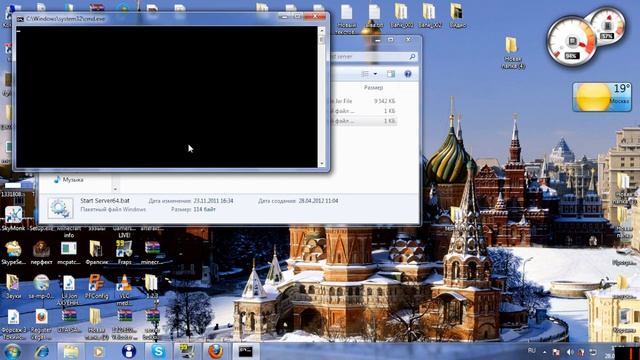Launch the Fraps desktop shortcut
The width and height of the screenshot is (640, 360).
(x=124, y=253)
